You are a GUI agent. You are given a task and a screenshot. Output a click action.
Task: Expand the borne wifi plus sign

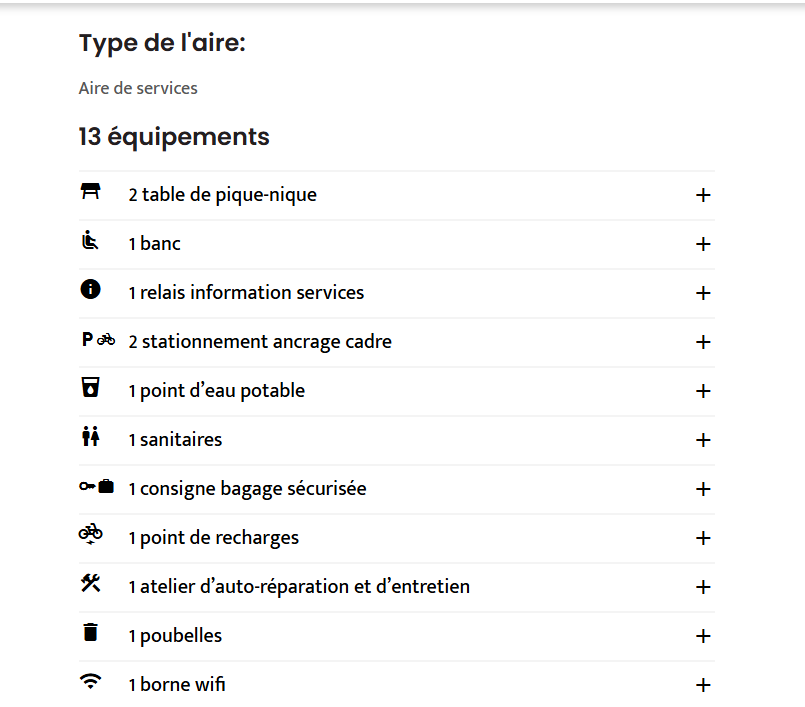coord(703,685)
